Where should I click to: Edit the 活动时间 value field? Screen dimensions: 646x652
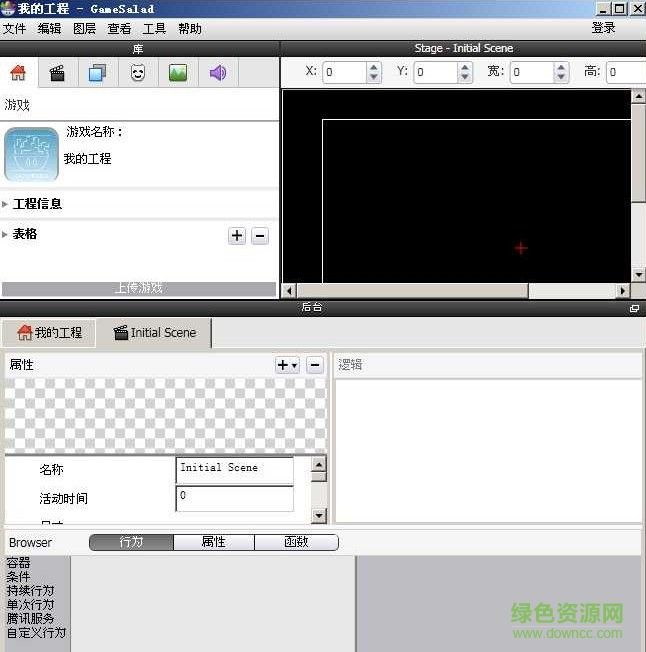[x=235, y=498]
